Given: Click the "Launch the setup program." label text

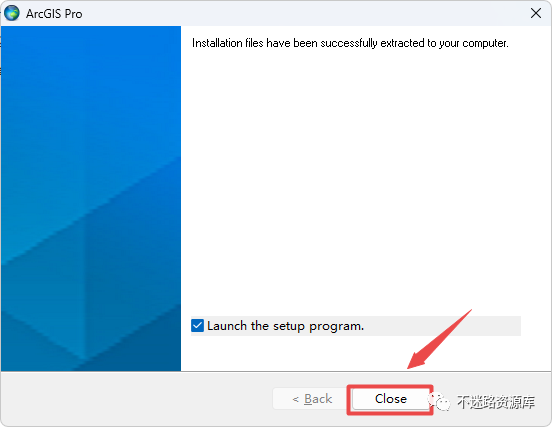Looking at the screenshot, I should click(285, 326).
